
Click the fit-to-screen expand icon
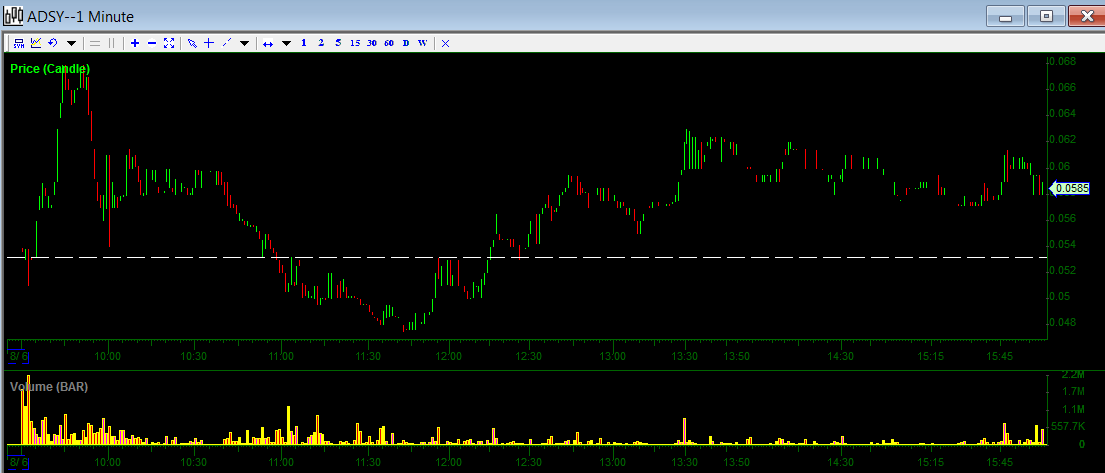168,43
